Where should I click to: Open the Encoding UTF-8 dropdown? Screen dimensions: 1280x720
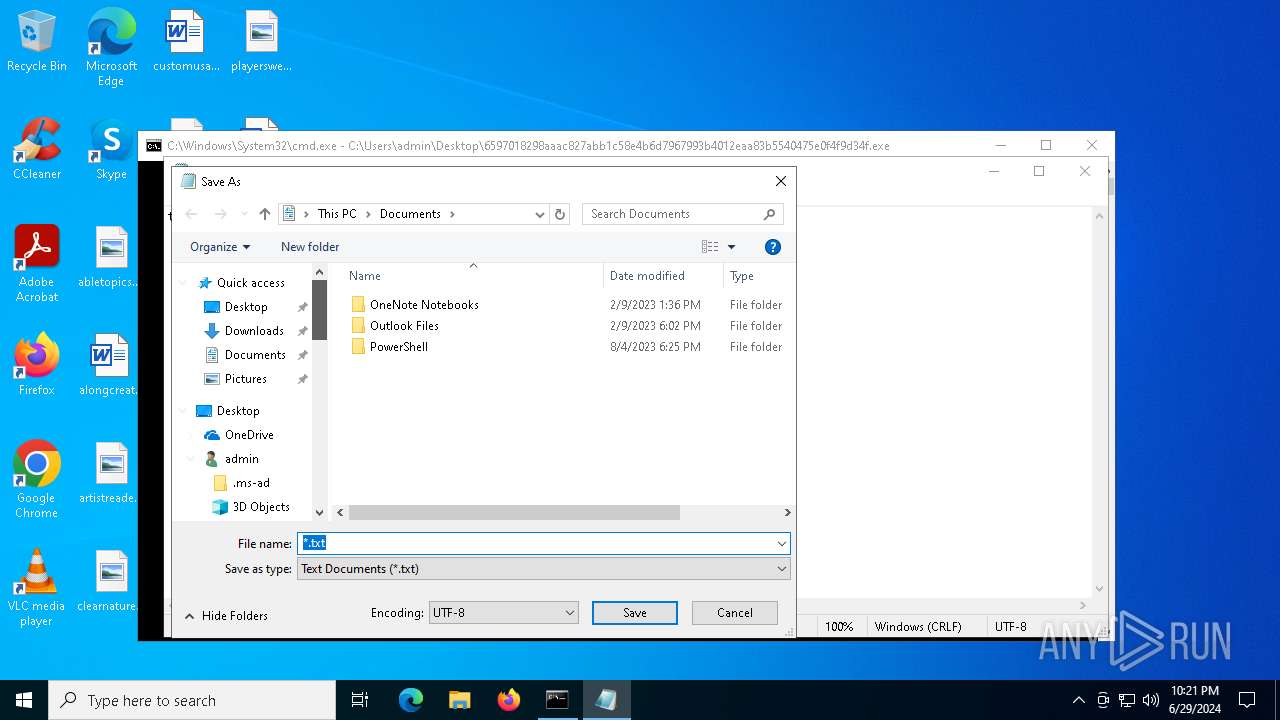503,613
